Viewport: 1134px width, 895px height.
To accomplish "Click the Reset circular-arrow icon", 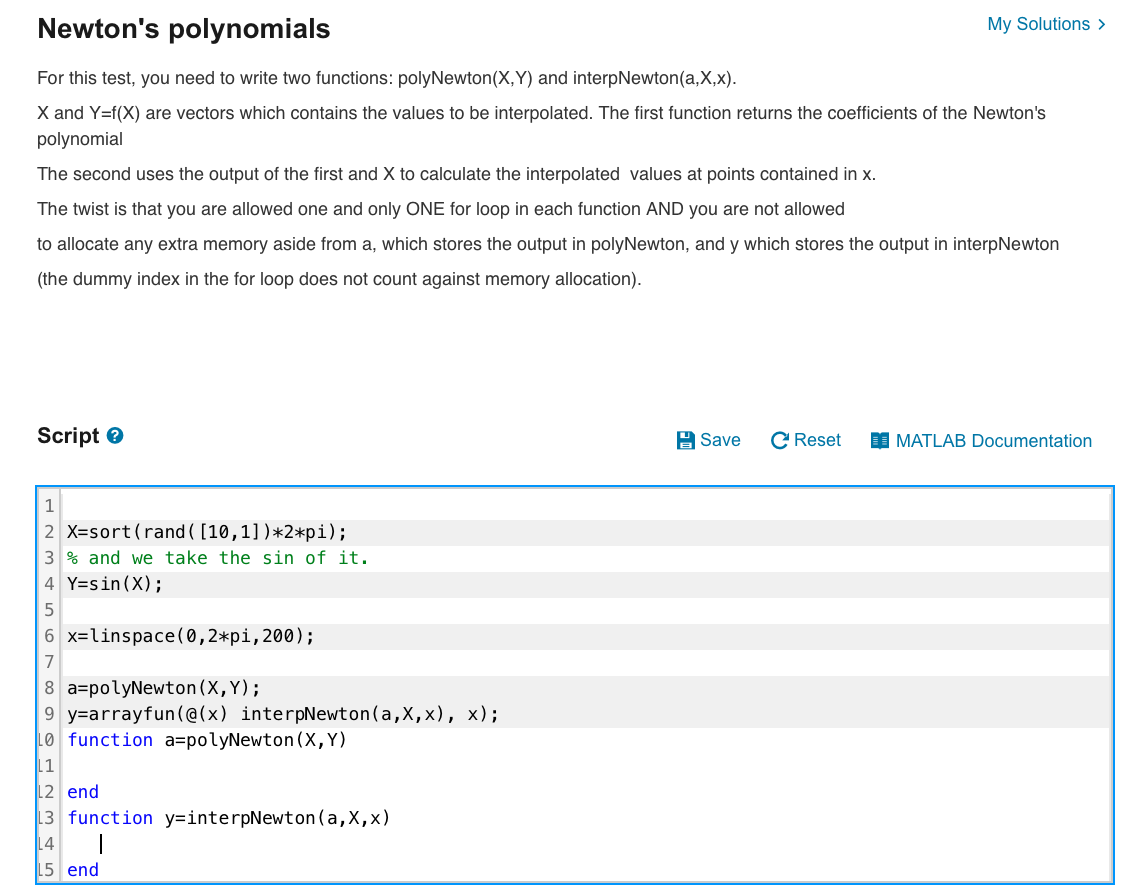I will 779,440.
